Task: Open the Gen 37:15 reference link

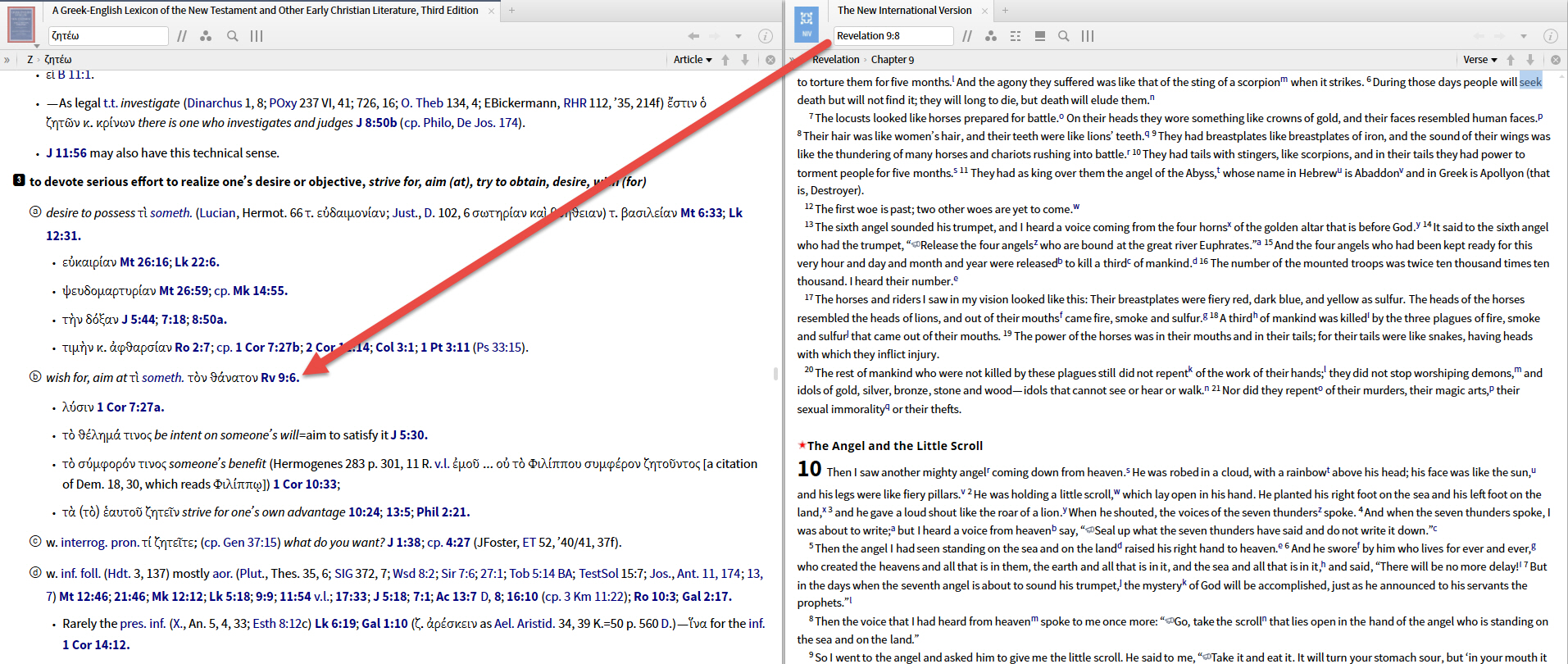Action: (x=251, y=543)
